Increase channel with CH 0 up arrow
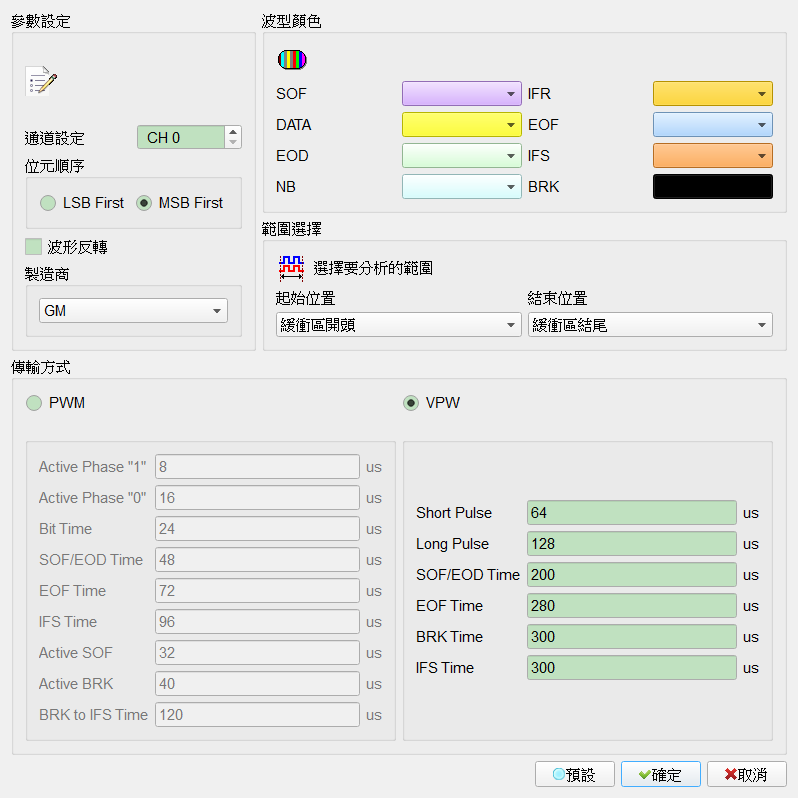Screen dimensions: 798x798 coord(233,132)
